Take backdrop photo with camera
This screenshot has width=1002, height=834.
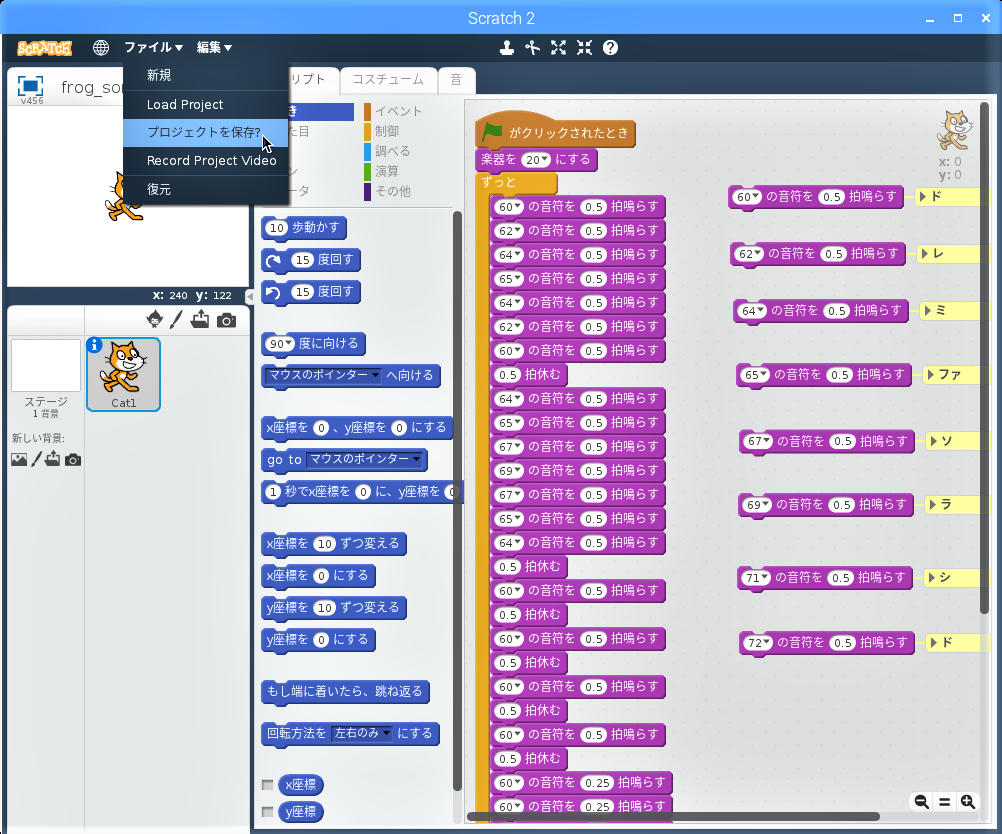tap(73, 460)
